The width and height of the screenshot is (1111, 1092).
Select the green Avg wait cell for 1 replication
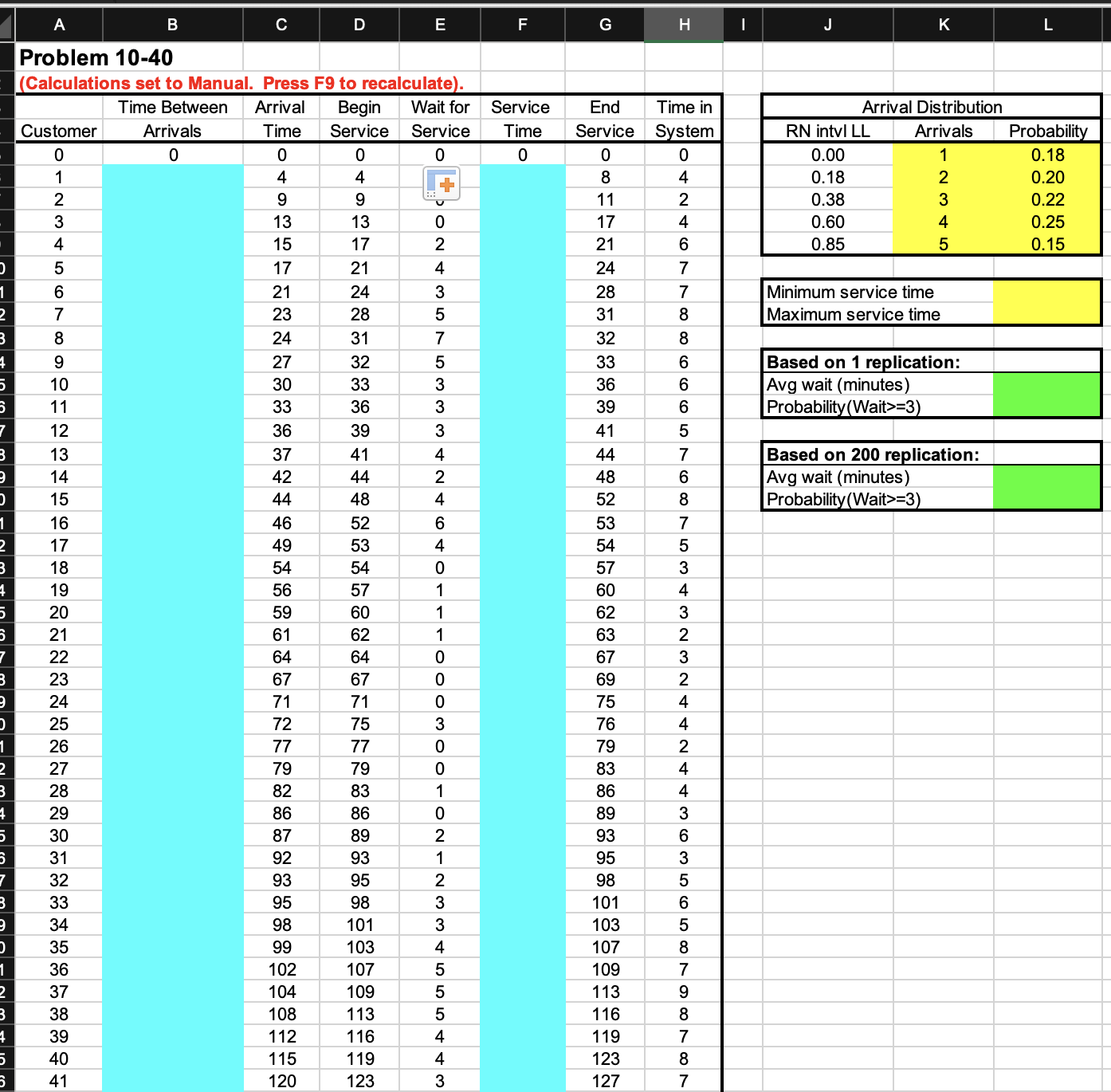1046,384
